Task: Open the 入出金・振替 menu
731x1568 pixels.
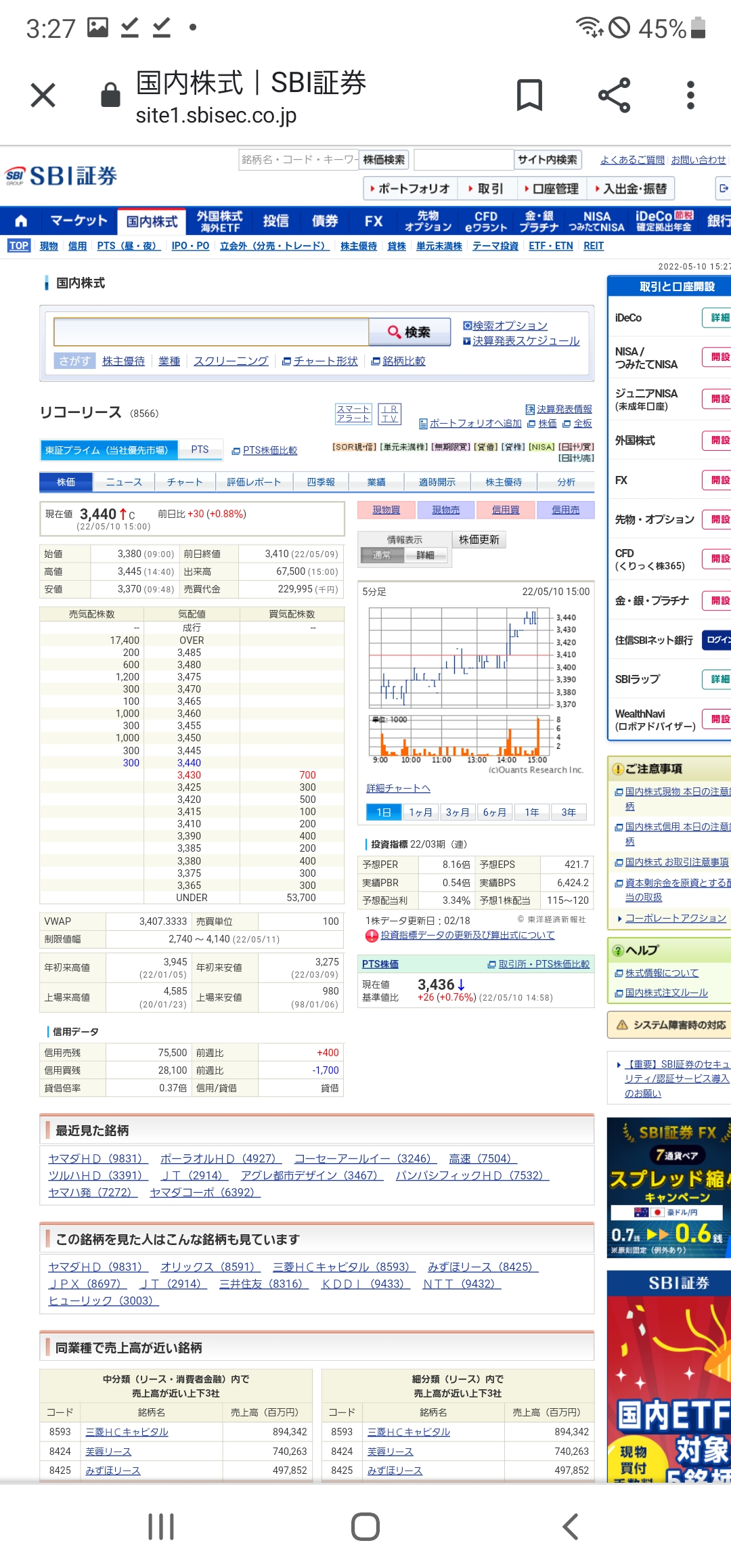Action: (631, 188)
